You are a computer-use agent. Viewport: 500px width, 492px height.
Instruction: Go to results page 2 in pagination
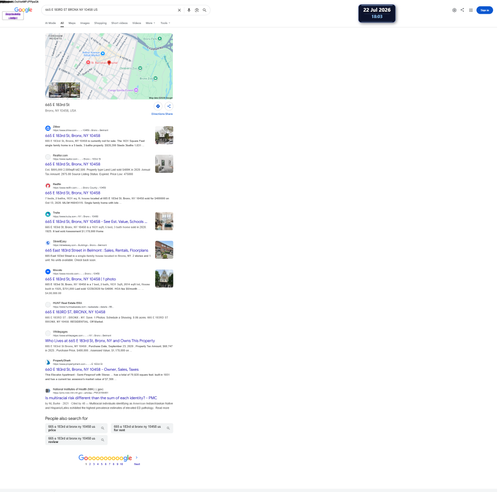pos(90,464)
